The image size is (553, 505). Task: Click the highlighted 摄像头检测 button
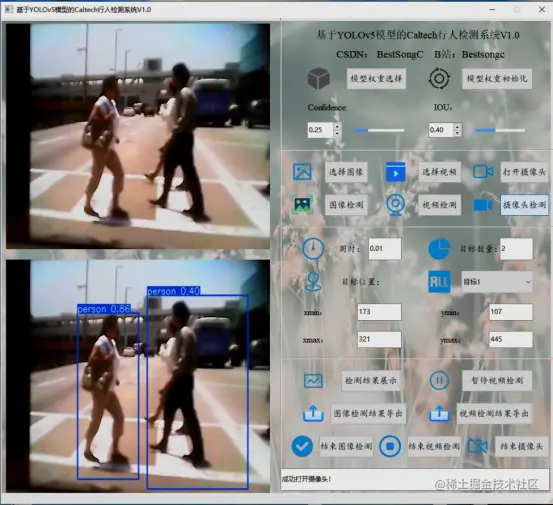524,205
